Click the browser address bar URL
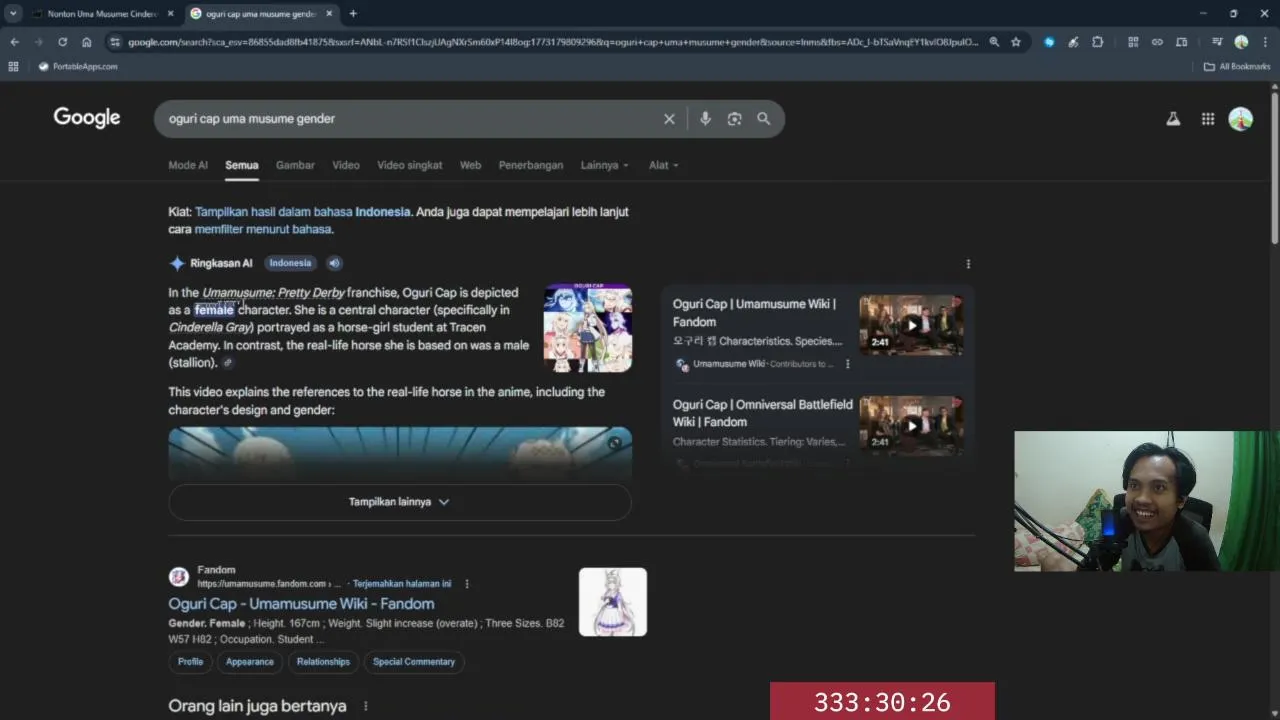 coord(552,42)
